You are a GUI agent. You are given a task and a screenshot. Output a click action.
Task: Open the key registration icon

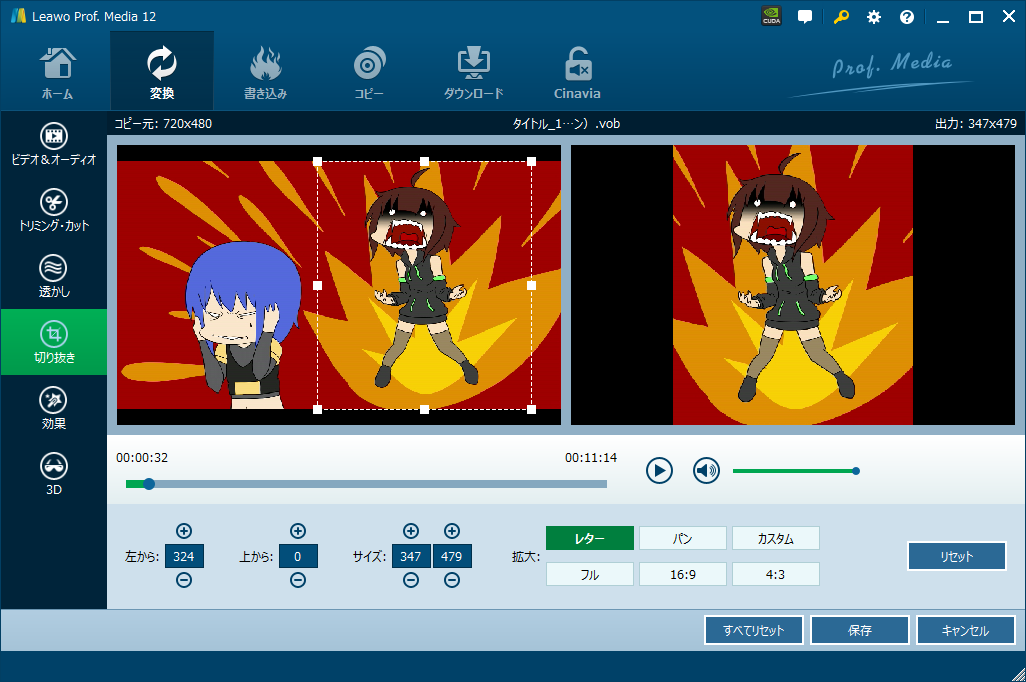point(840,17)
